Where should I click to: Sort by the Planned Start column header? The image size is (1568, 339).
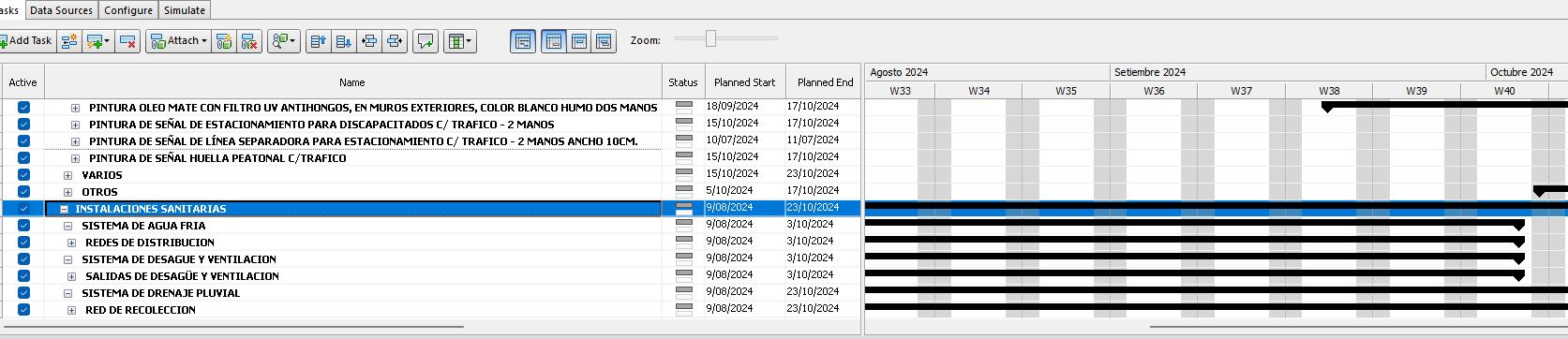point(745,82)
